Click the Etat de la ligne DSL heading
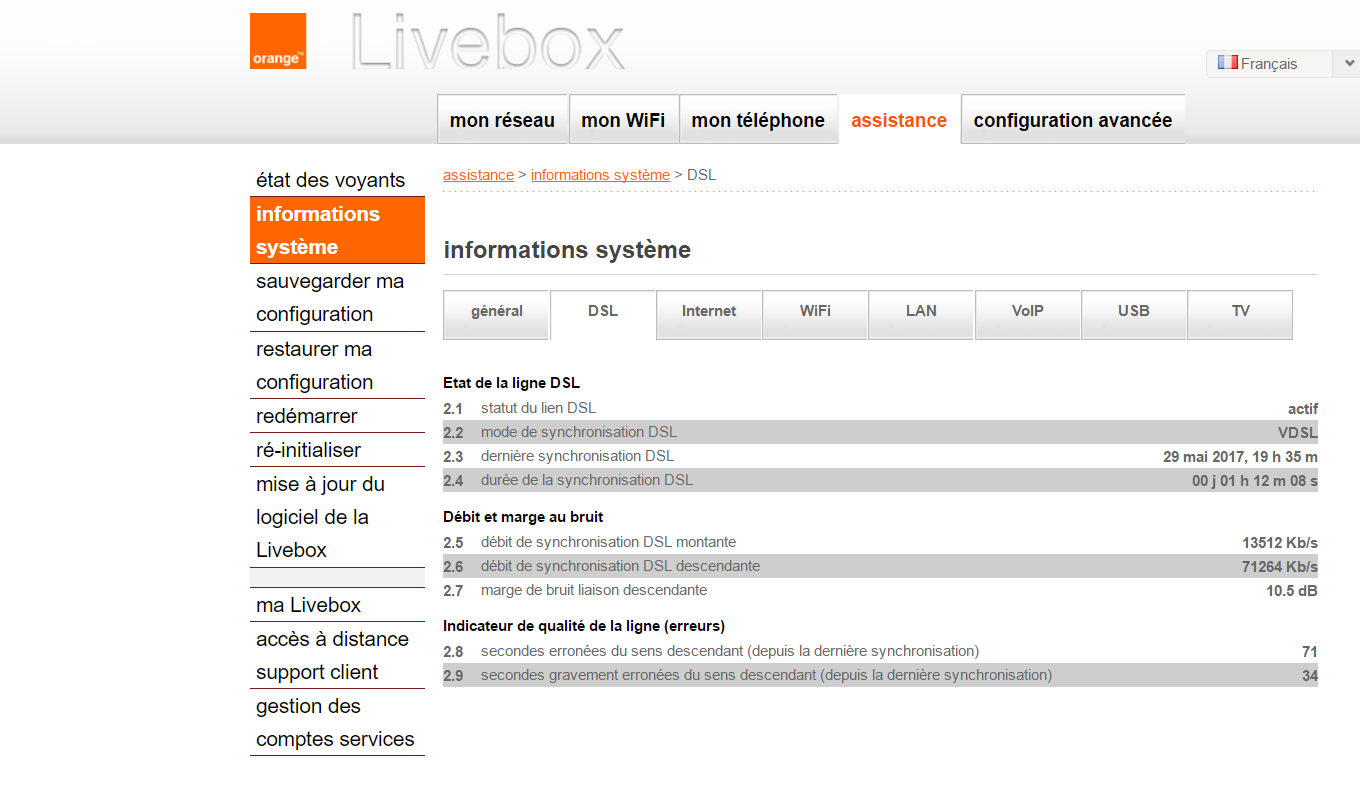The height and width of the screenshot is (794, 1360). (511, 383)
